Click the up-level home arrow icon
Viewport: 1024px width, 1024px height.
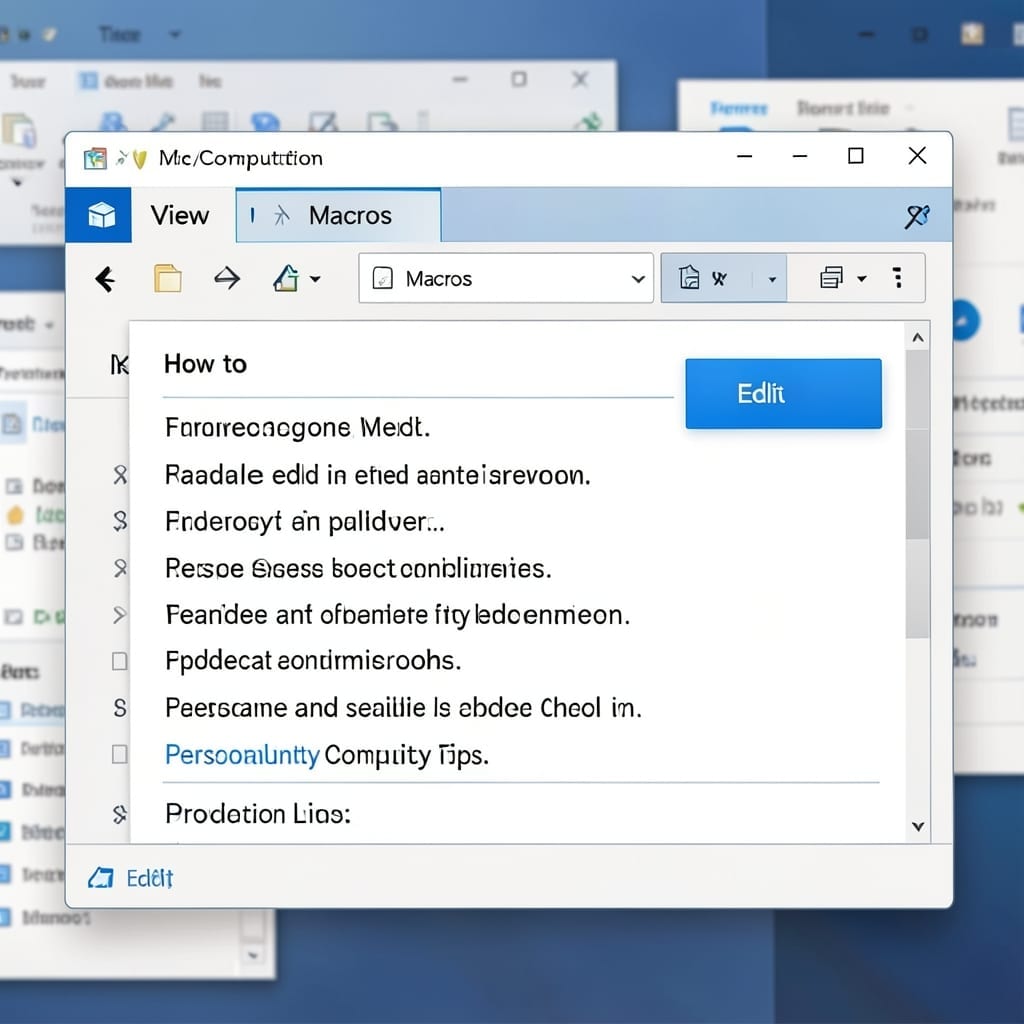(286, 278)
